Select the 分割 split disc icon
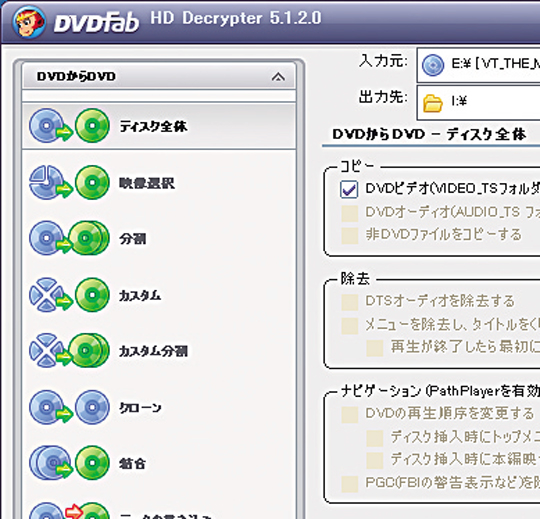This screenshot has height=519, width=540. (69, 238)
